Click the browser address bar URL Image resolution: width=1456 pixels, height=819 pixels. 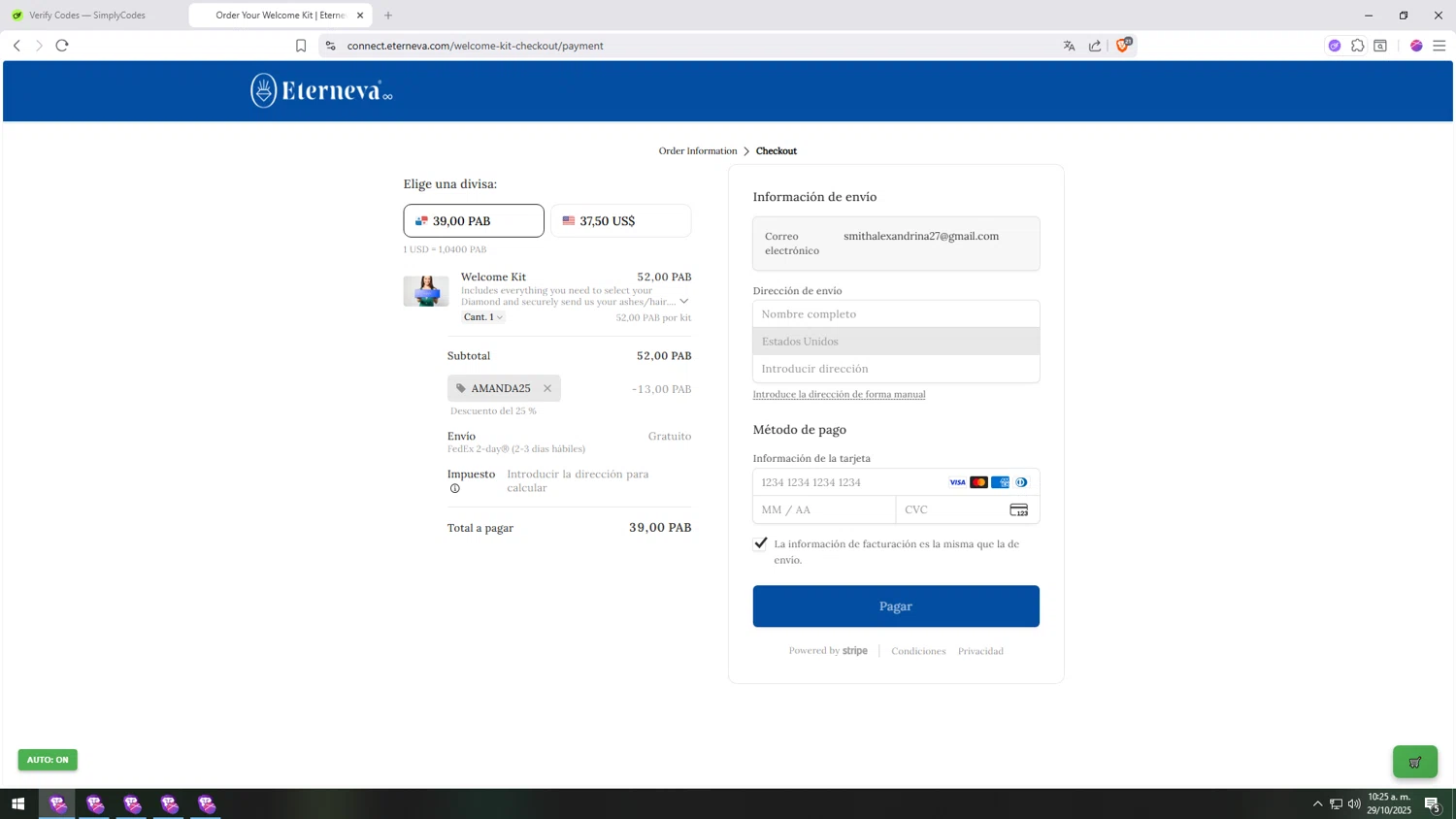click(x=476, y=46)
